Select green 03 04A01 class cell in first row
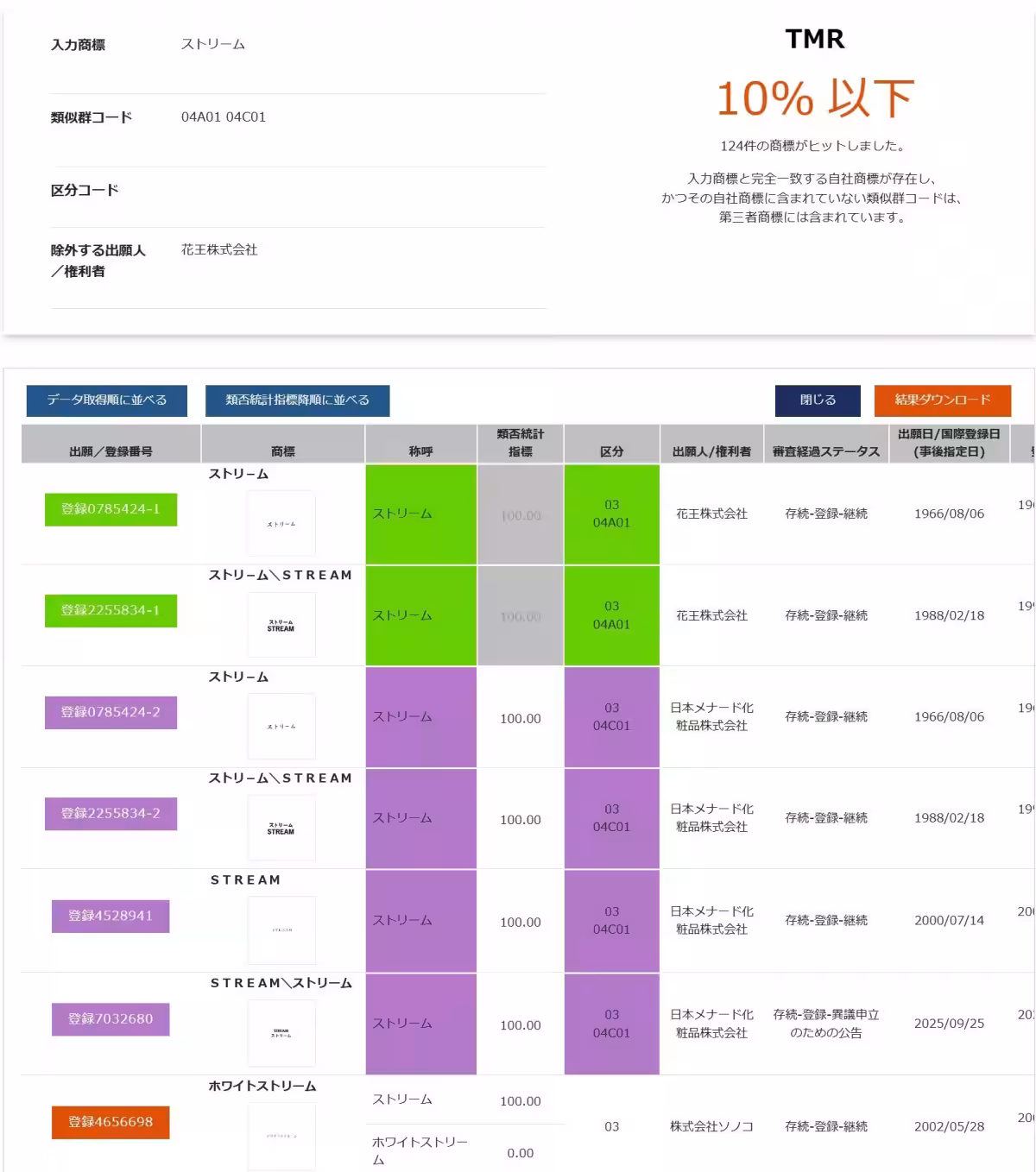 612,514
